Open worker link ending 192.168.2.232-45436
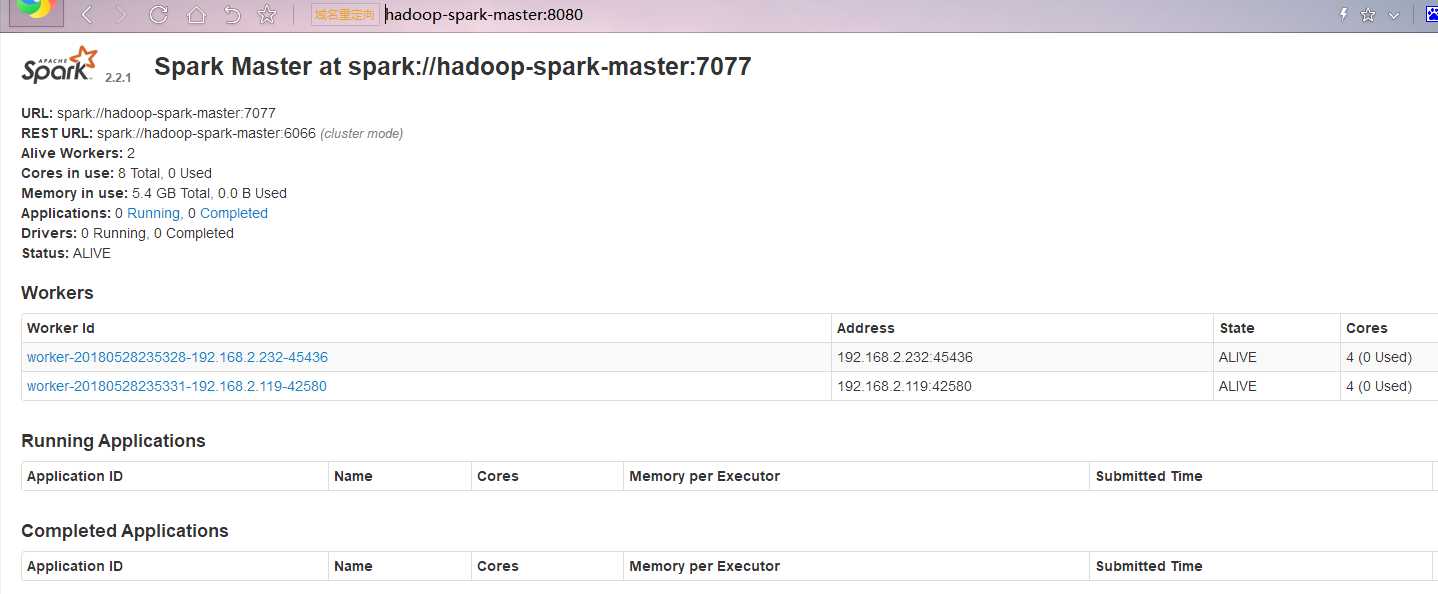Viewport: 1438px width, 594px height. [177, 357]
